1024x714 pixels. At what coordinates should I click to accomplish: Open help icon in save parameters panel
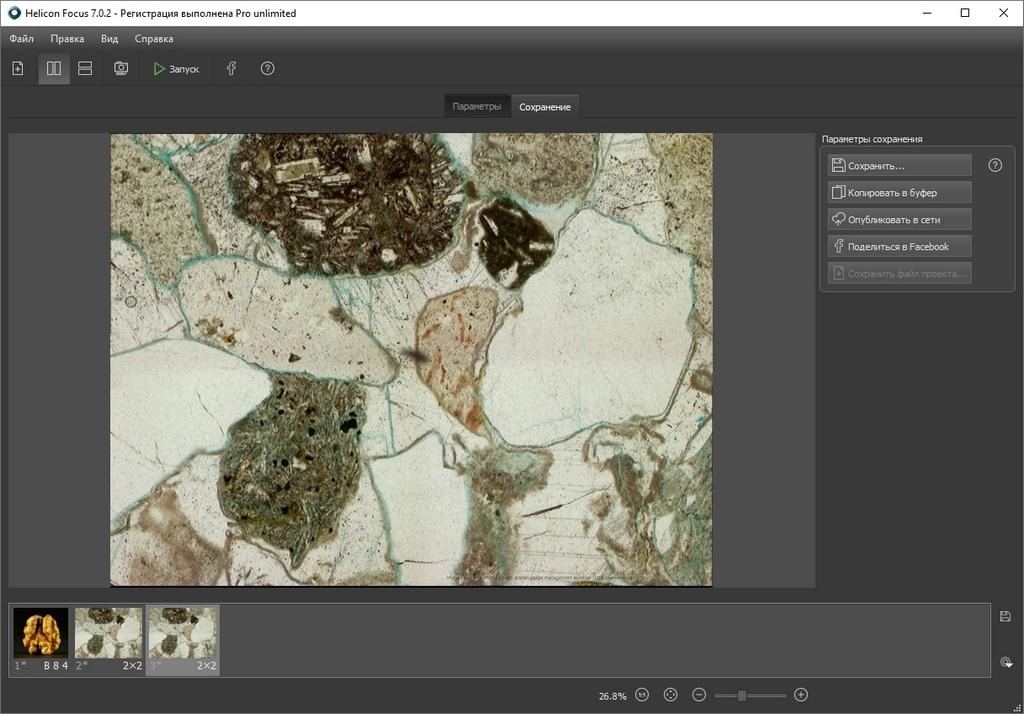coord(995,165)
